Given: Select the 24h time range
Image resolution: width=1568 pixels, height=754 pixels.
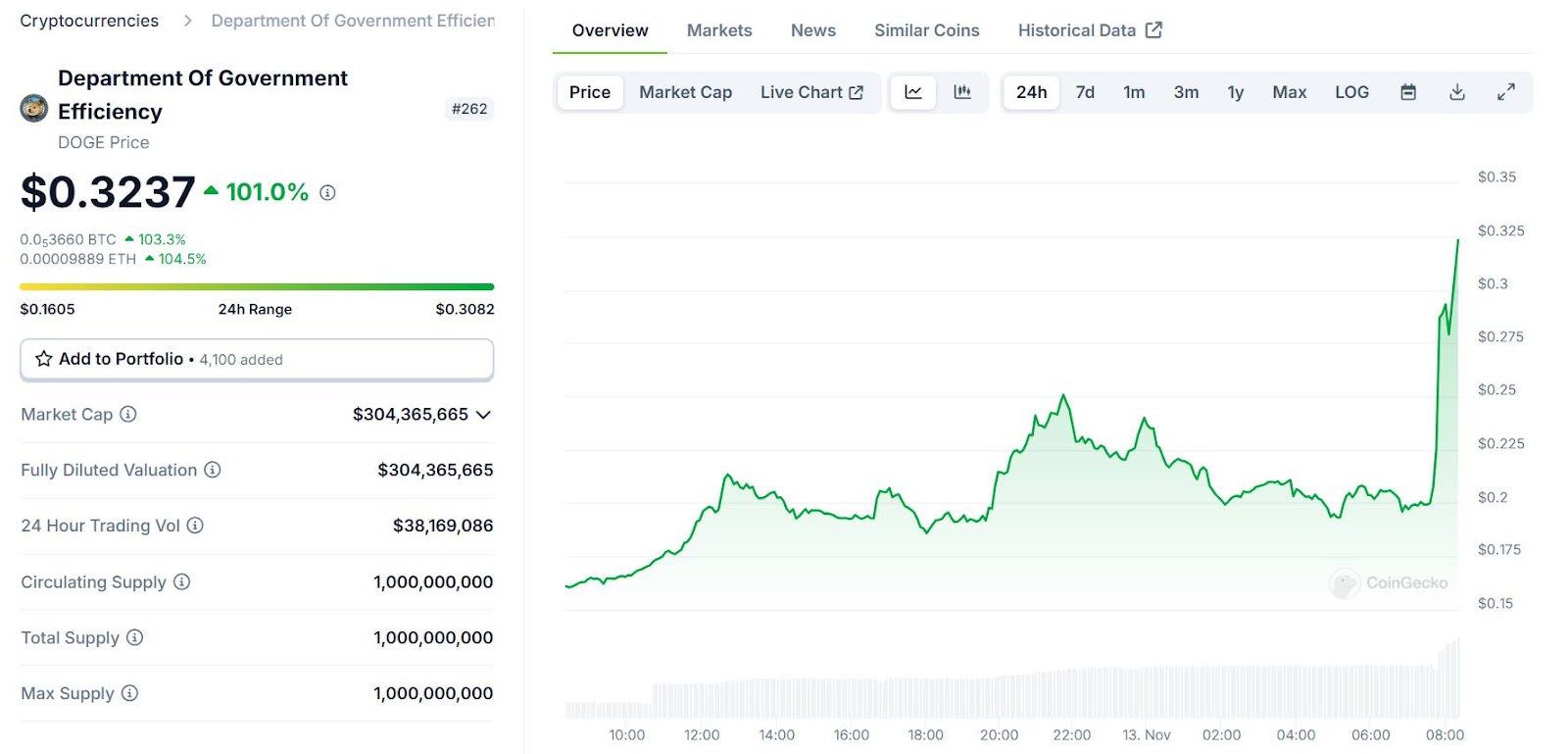Looking at the screenshot, I should pyautogui.click(x=1032, y=92).
